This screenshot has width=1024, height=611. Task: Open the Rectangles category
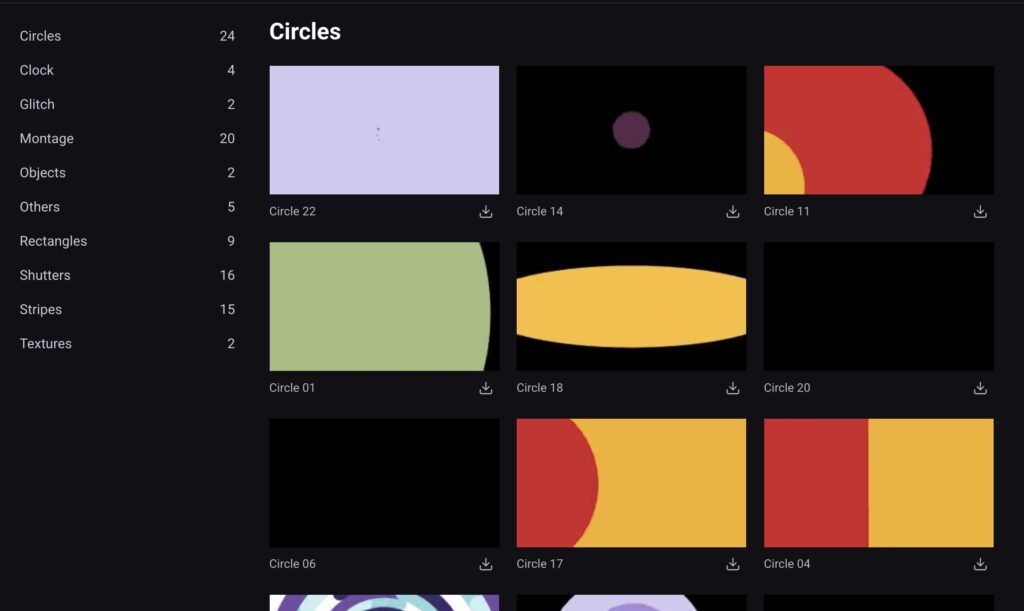coord(53,241)
